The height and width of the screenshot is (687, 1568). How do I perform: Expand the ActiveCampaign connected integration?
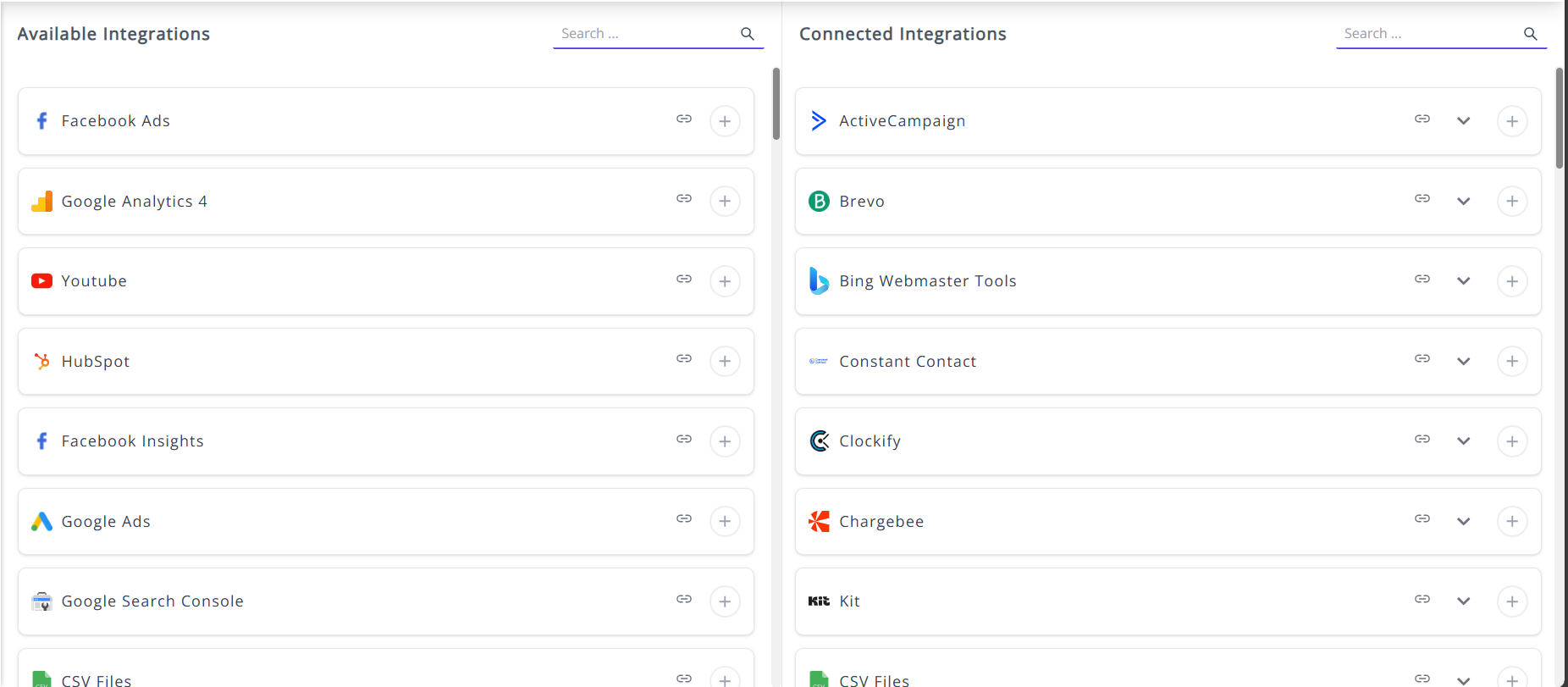pyautogui.click(x=1463, y=121)
